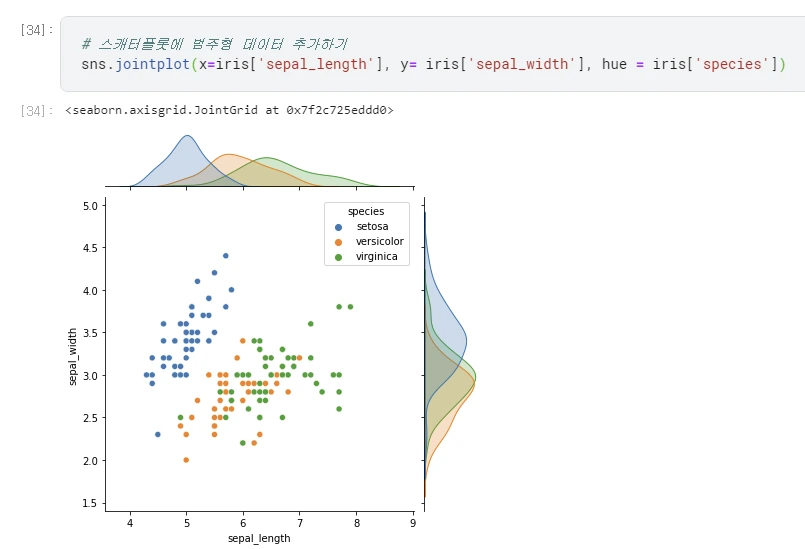This screenshot has width=805, height=549.
Task: Click the 'jointplot' function name in code
Action: click(x=152, y=64)
